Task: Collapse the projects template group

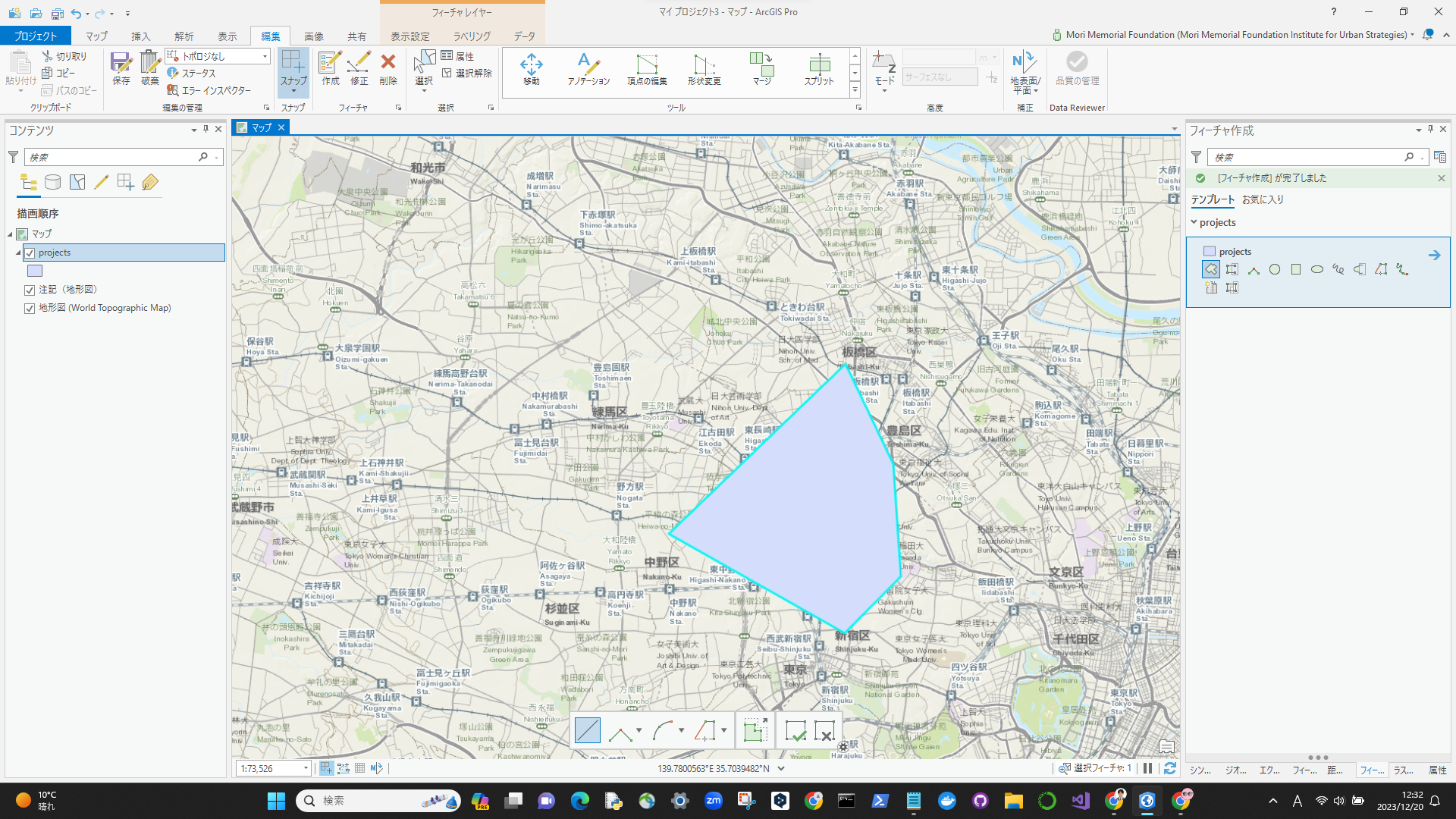Action: pyautogui.click(x=1194, y=222)
